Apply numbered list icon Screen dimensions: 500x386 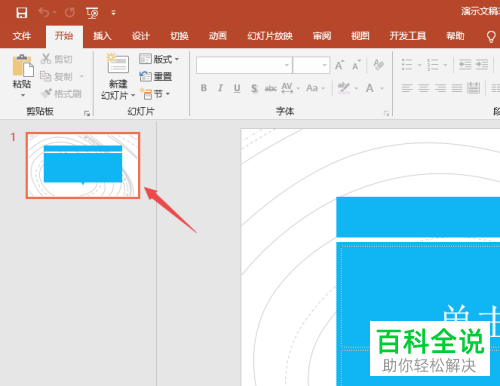point(433,65)
